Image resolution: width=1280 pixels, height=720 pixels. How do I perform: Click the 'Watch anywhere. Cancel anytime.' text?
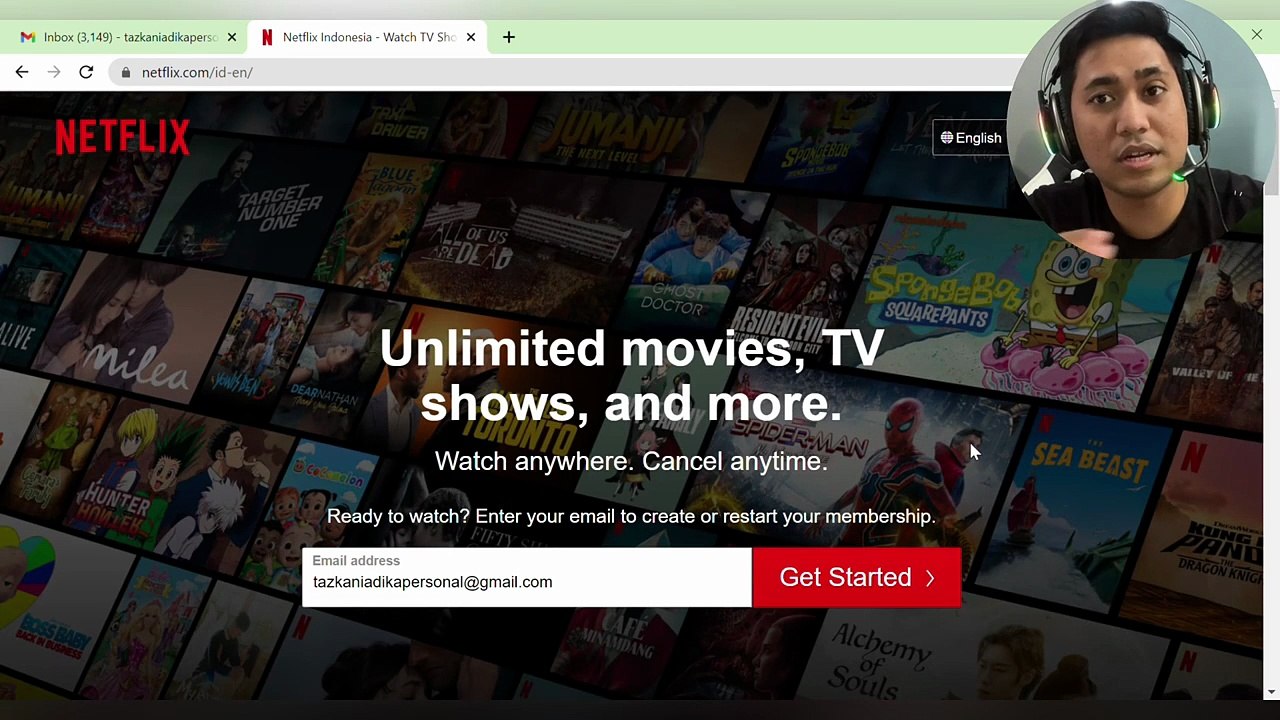point(631,461)
